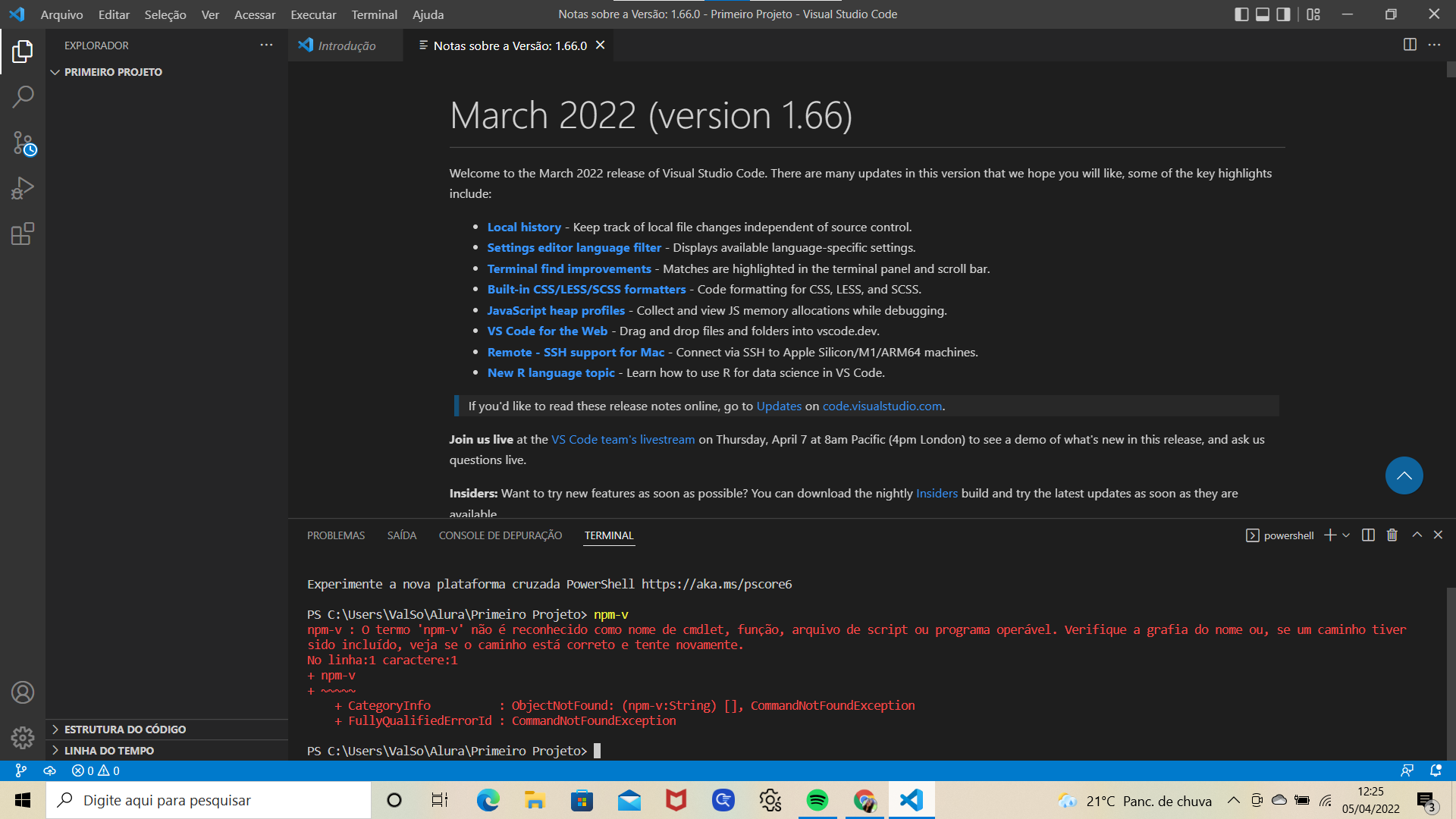Open Microsoft Edge from the taskbar
1456x819 pixels.
(x=488, y=800)
